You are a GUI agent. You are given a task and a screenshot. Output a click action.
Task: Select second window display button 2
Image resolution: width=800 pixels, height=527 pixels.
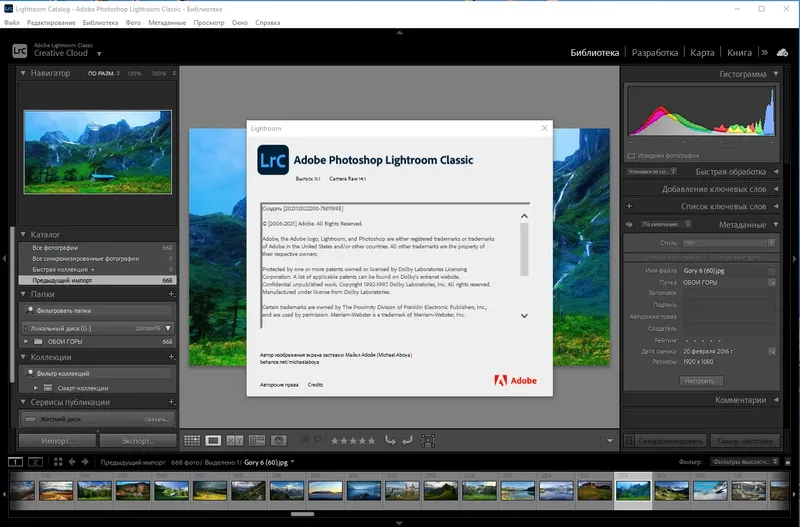coord(35,462)
